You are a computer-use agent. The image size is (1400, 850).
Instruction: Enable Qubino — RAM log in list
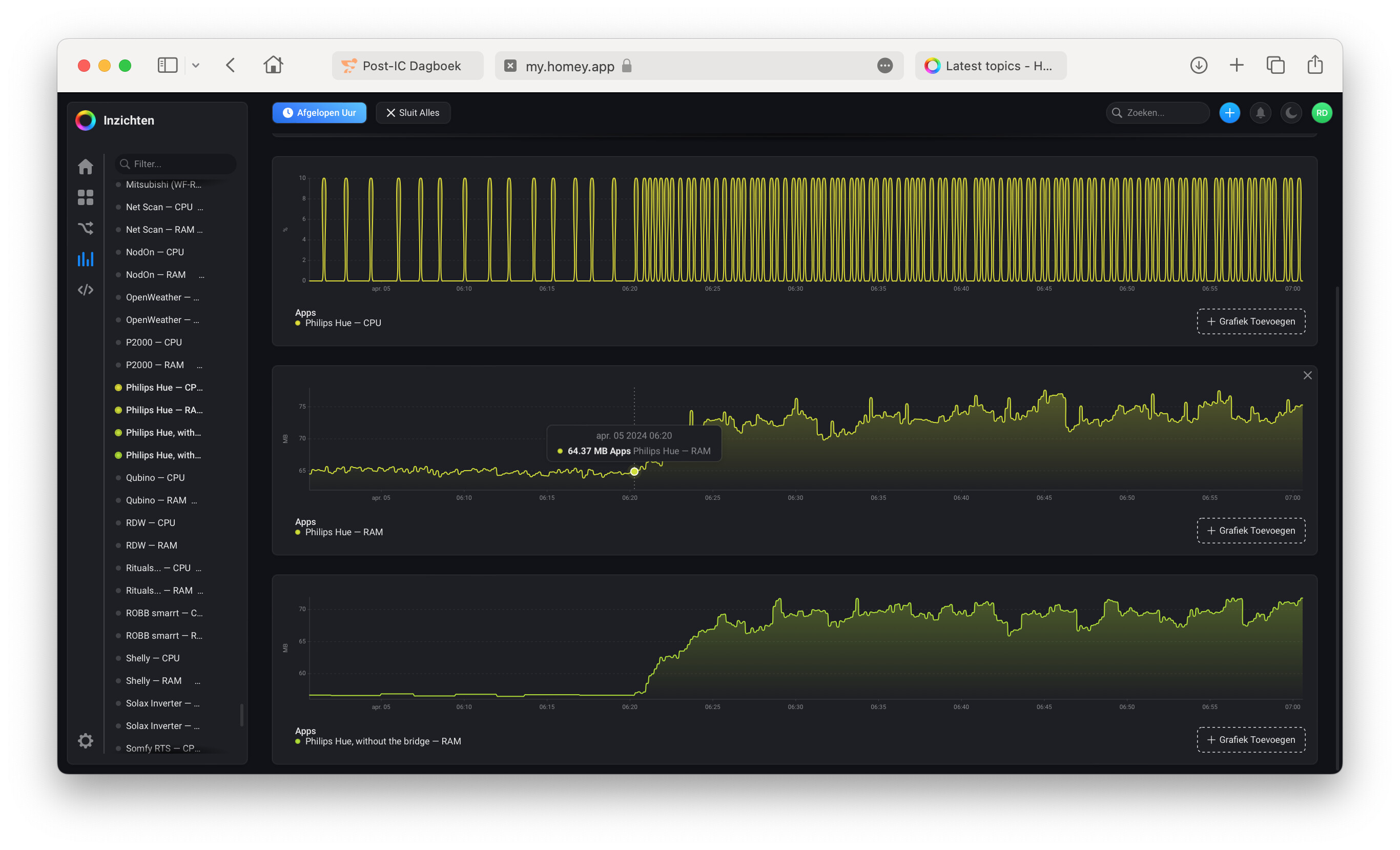pyautogui.click(x=156, y=500)
